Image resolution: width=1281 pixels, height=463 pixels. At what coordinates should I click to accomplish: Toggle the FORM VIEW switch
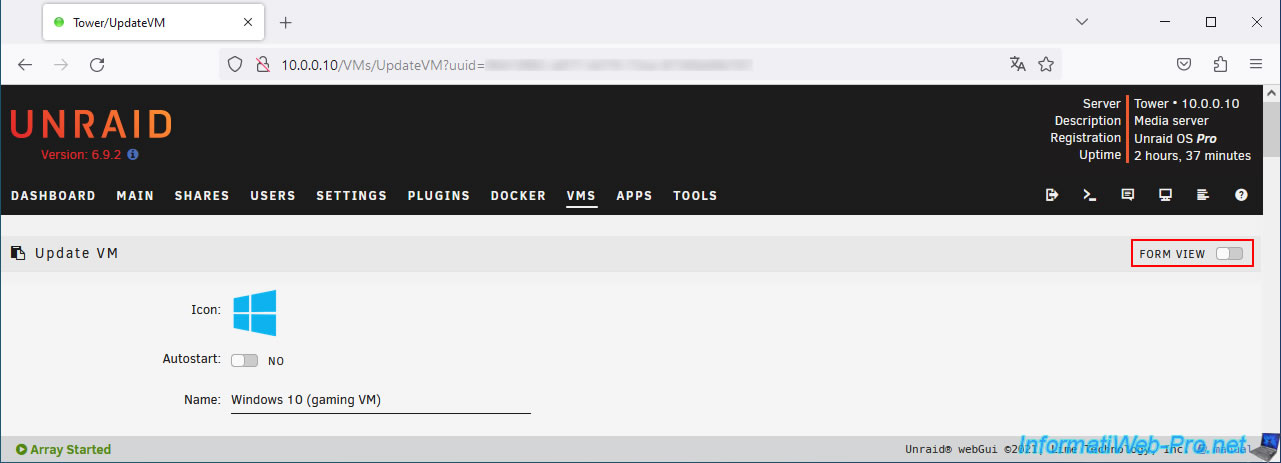(1229, 254)
